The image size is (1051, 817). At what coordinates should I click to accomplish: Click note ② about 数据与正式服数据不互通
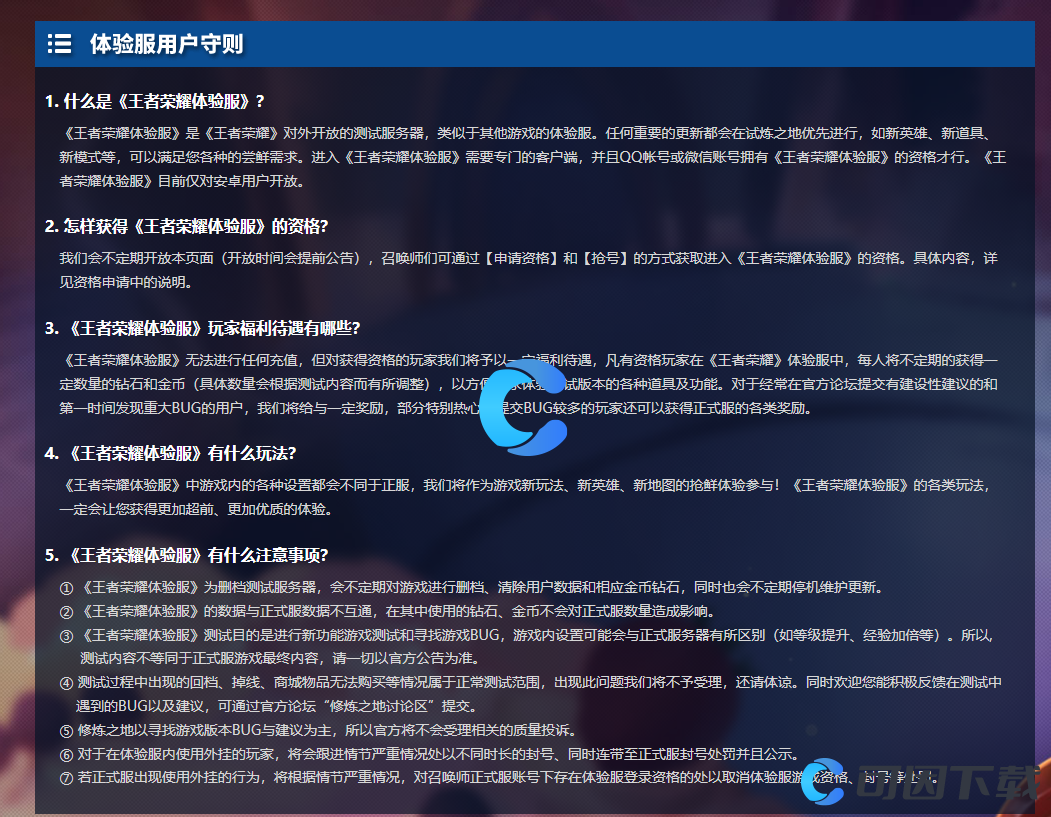pyautogui.click(x=387, y=611)
